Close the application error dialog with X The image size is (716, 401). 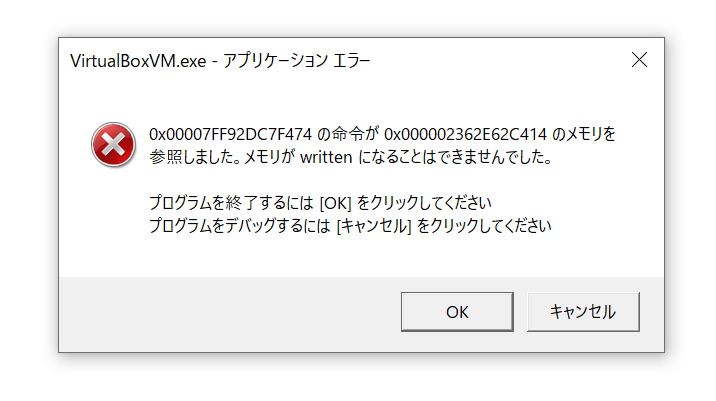tap(639, 60)
